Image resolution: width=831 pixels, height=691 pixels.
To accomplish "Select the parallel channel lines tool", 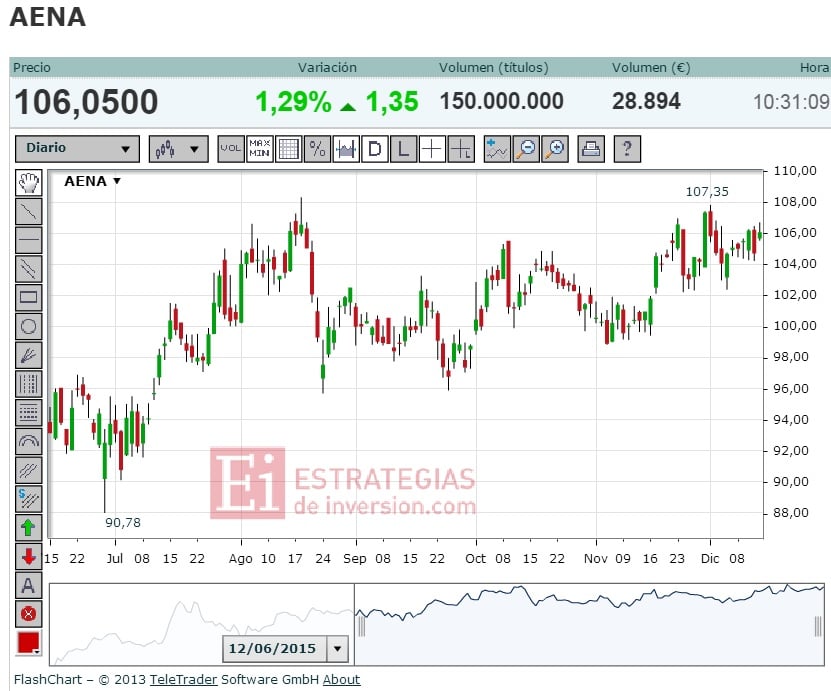I will click(29, 269).
